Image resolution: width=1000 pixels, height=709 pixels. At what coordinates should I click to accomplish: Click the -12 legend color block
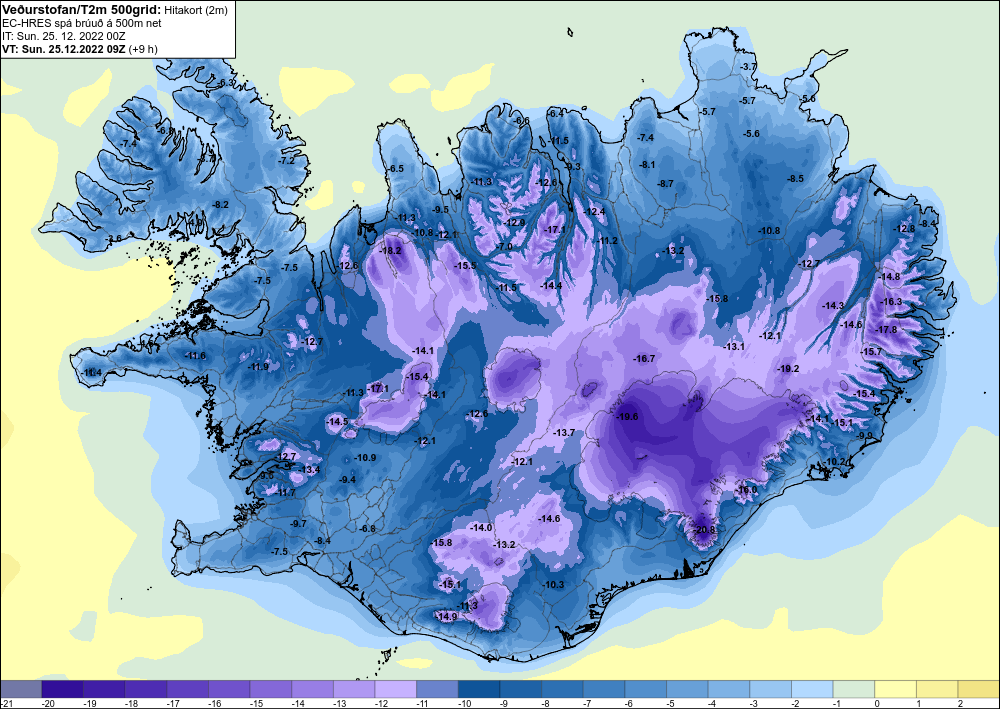click(395, 689)
